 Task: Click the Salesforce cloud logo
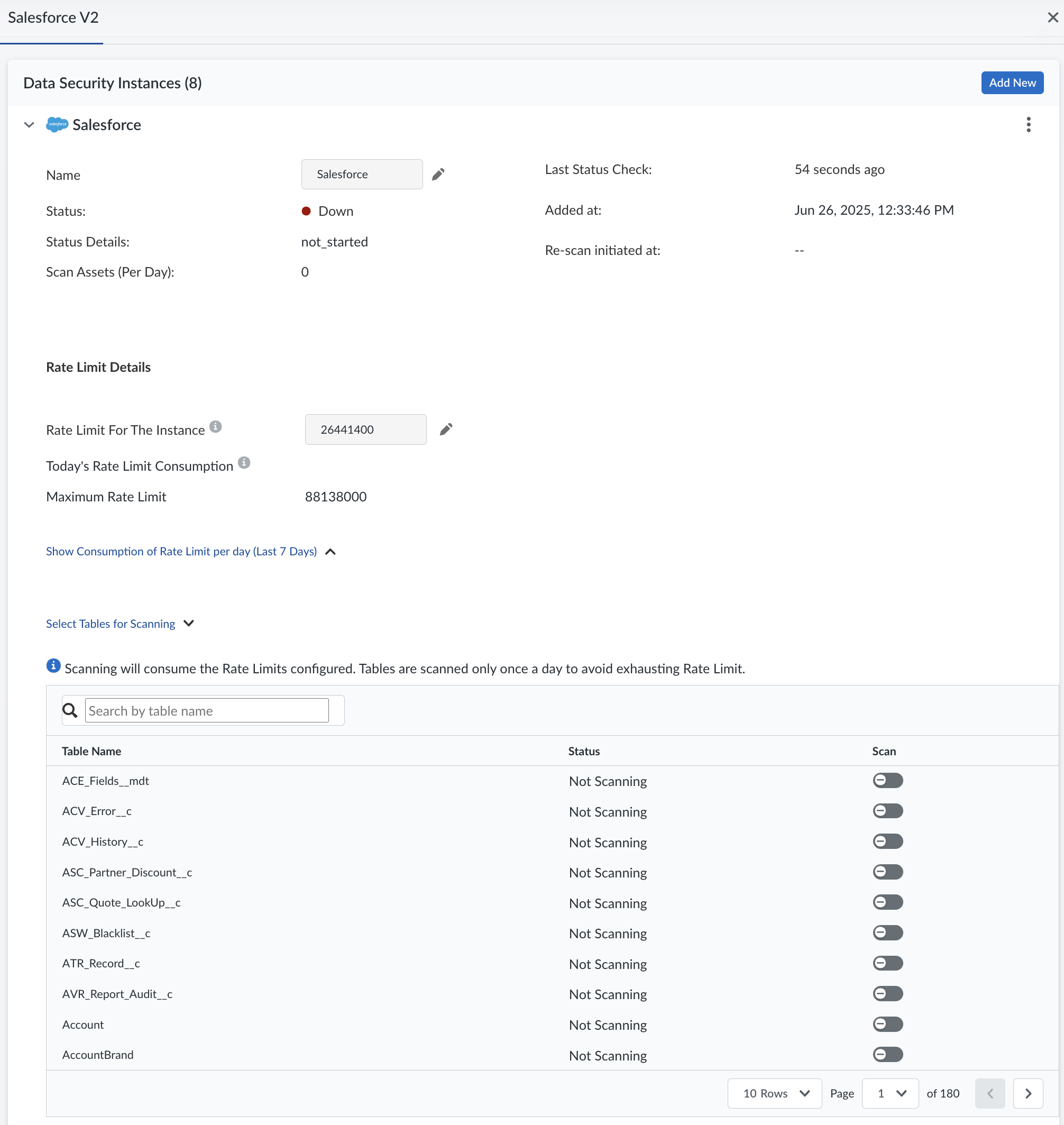point(57,125)
